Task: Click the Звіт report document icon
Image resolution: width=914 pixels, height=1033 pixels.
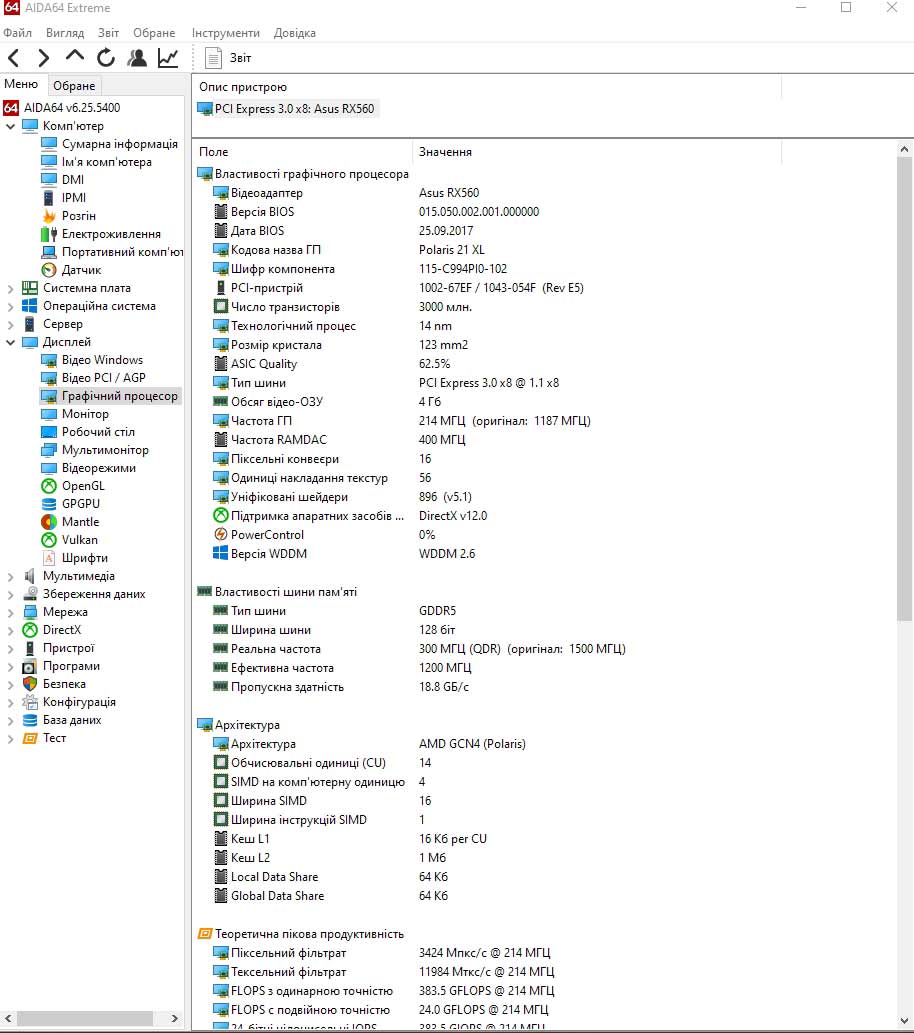Action: coord(213,58)
